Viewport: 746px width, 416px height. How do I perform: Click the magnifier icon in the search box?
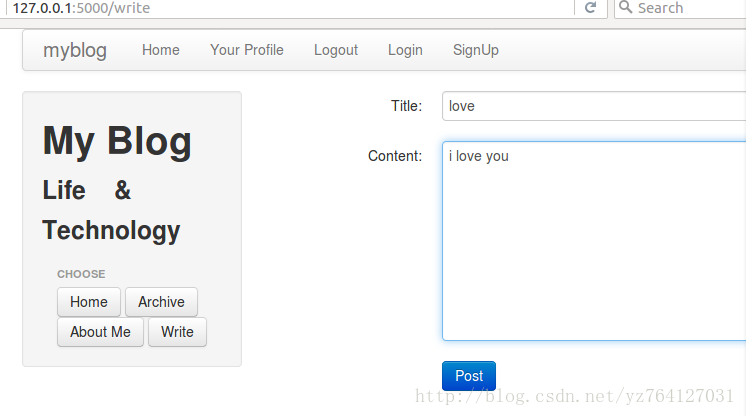click(x=626, y=7)
